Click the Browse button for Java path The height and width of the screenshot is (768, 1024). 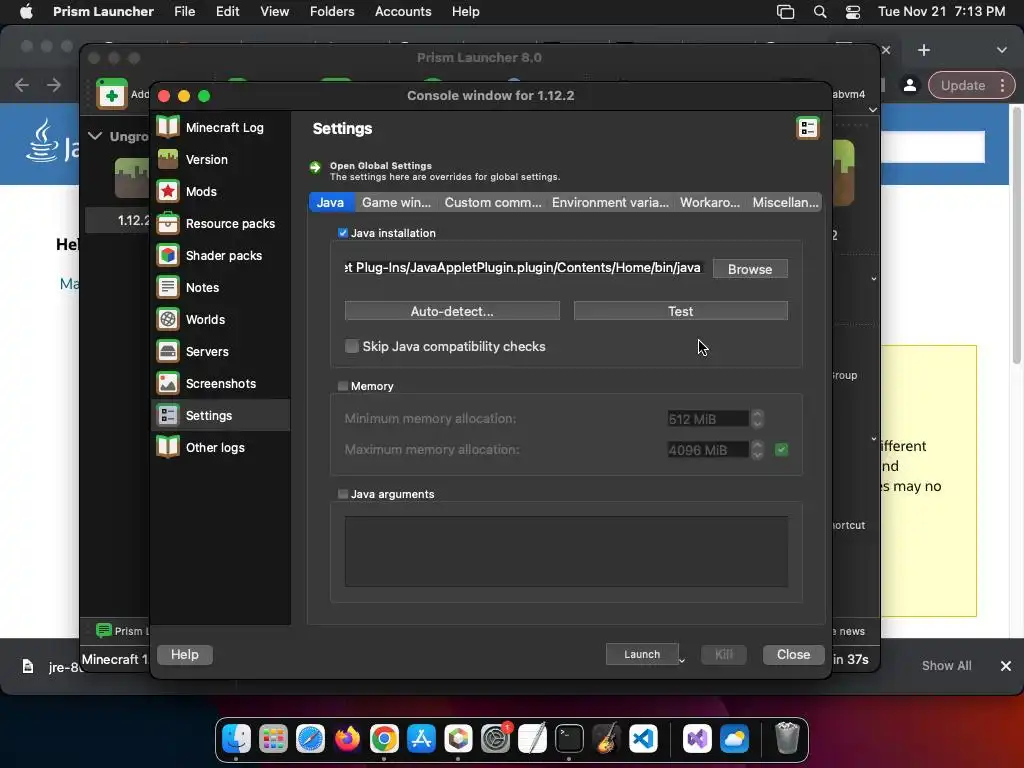coord(750,269)
